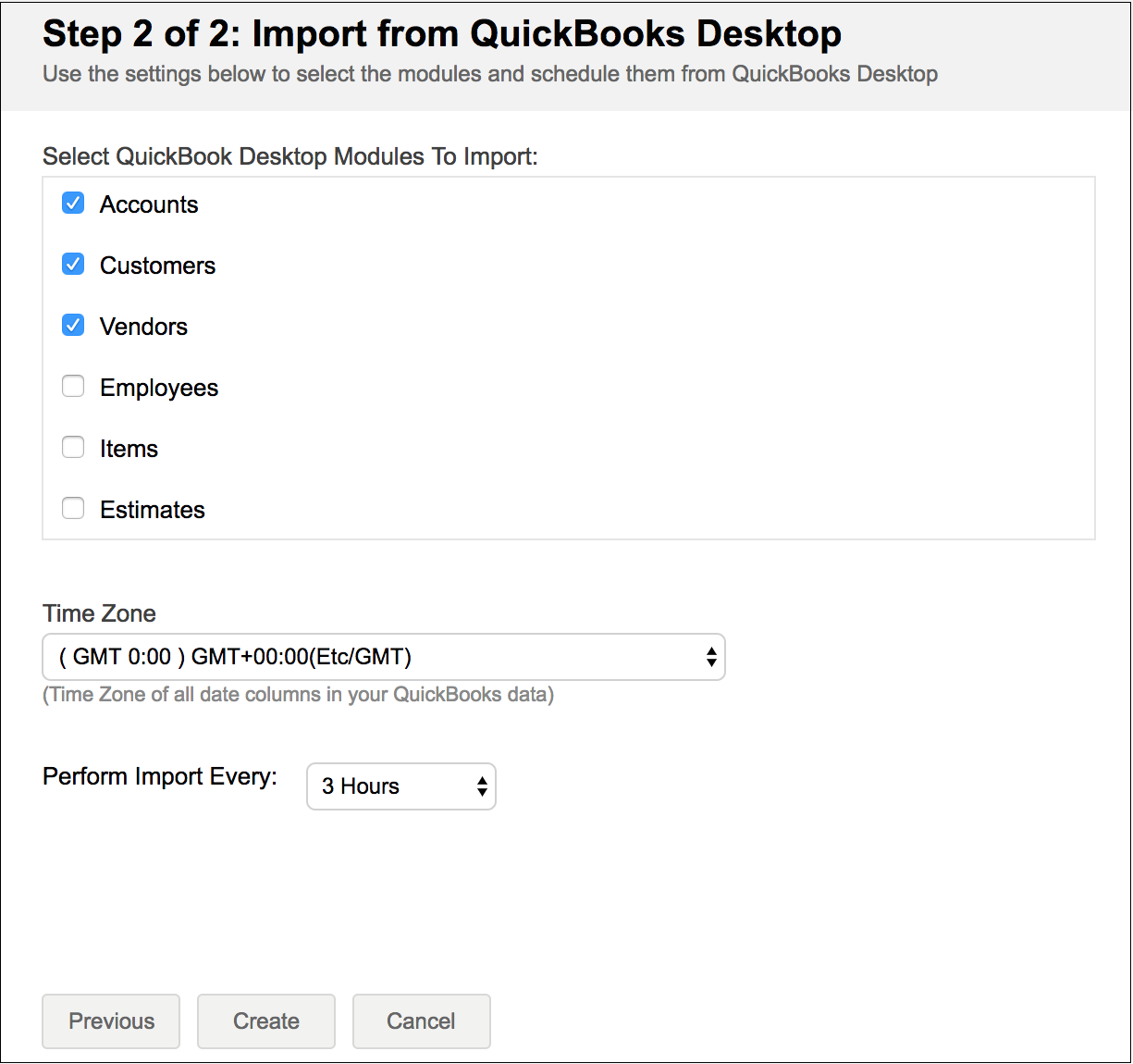The height and width of the screenshot is (1064, 1133).
Task: Uncheck the Accounts module checkbox
Action: (x=73, y=204)
